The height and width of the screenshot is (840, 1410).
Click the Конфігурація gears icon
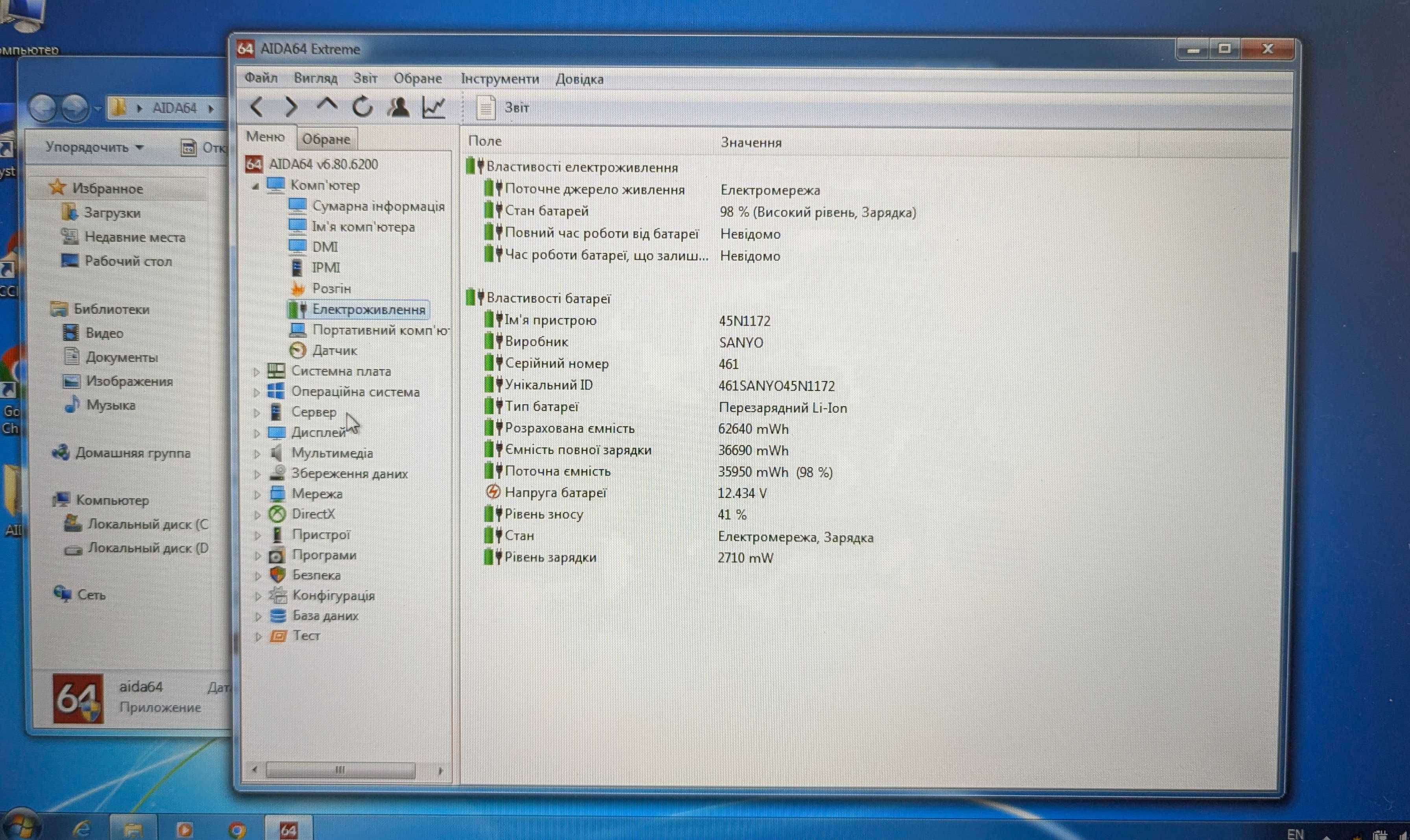point(277,595)
